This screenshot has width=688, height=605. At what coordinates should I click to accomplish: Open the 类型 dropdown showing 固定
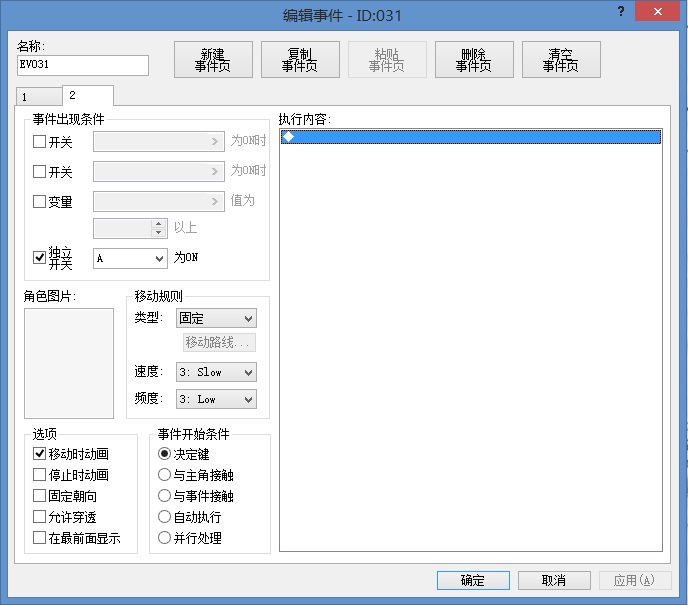tap(216, 318)
